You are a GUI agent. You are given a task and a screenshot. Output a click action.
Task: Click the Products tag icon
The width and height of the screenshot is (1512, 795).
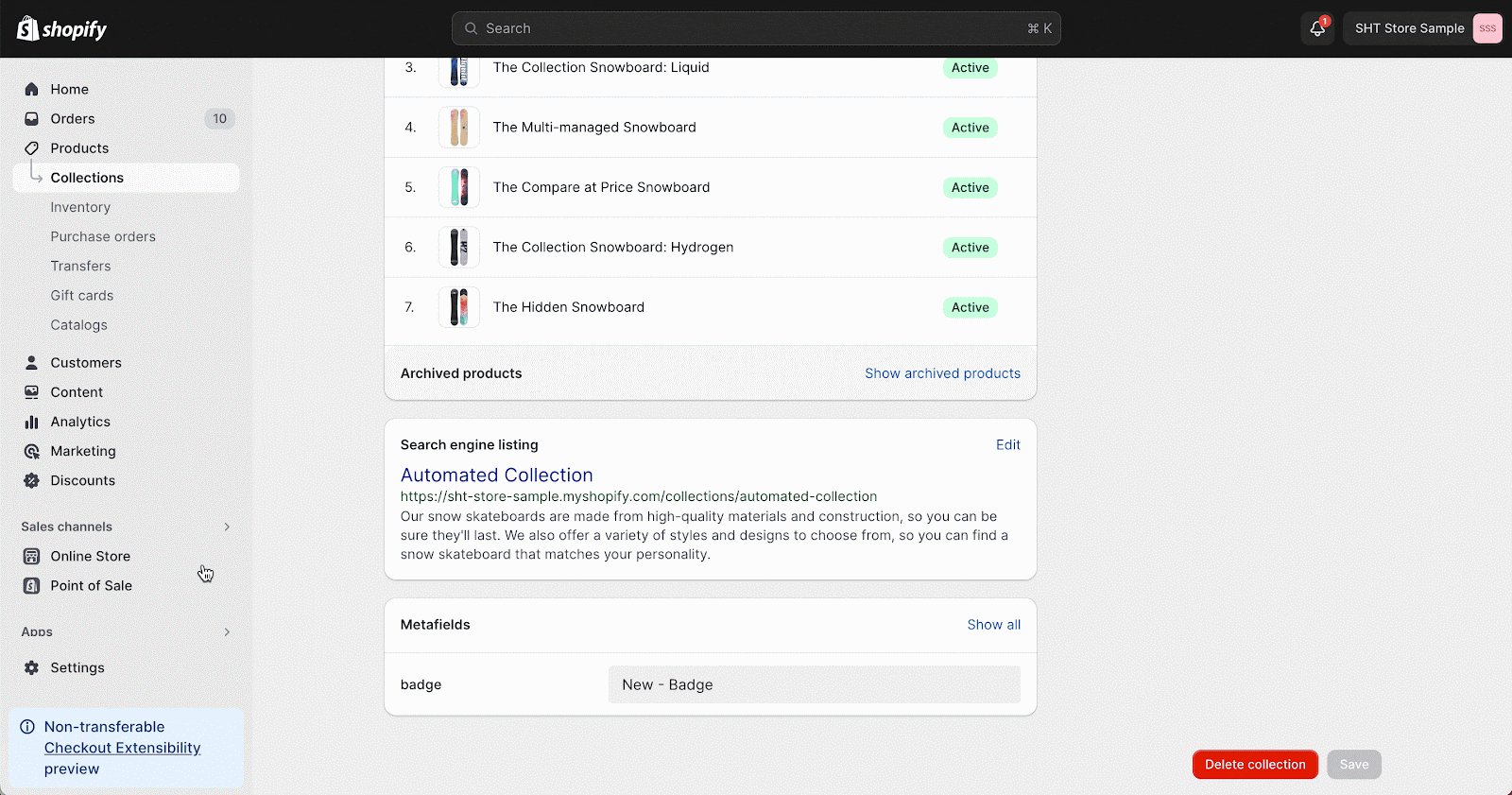point(31,147)
